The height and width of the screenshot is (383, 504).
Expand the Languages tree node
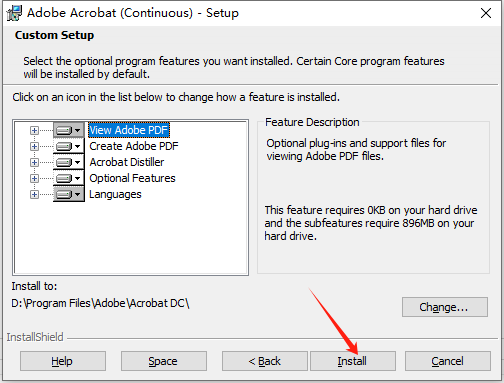pyautogui.click(x=34, y=194)
